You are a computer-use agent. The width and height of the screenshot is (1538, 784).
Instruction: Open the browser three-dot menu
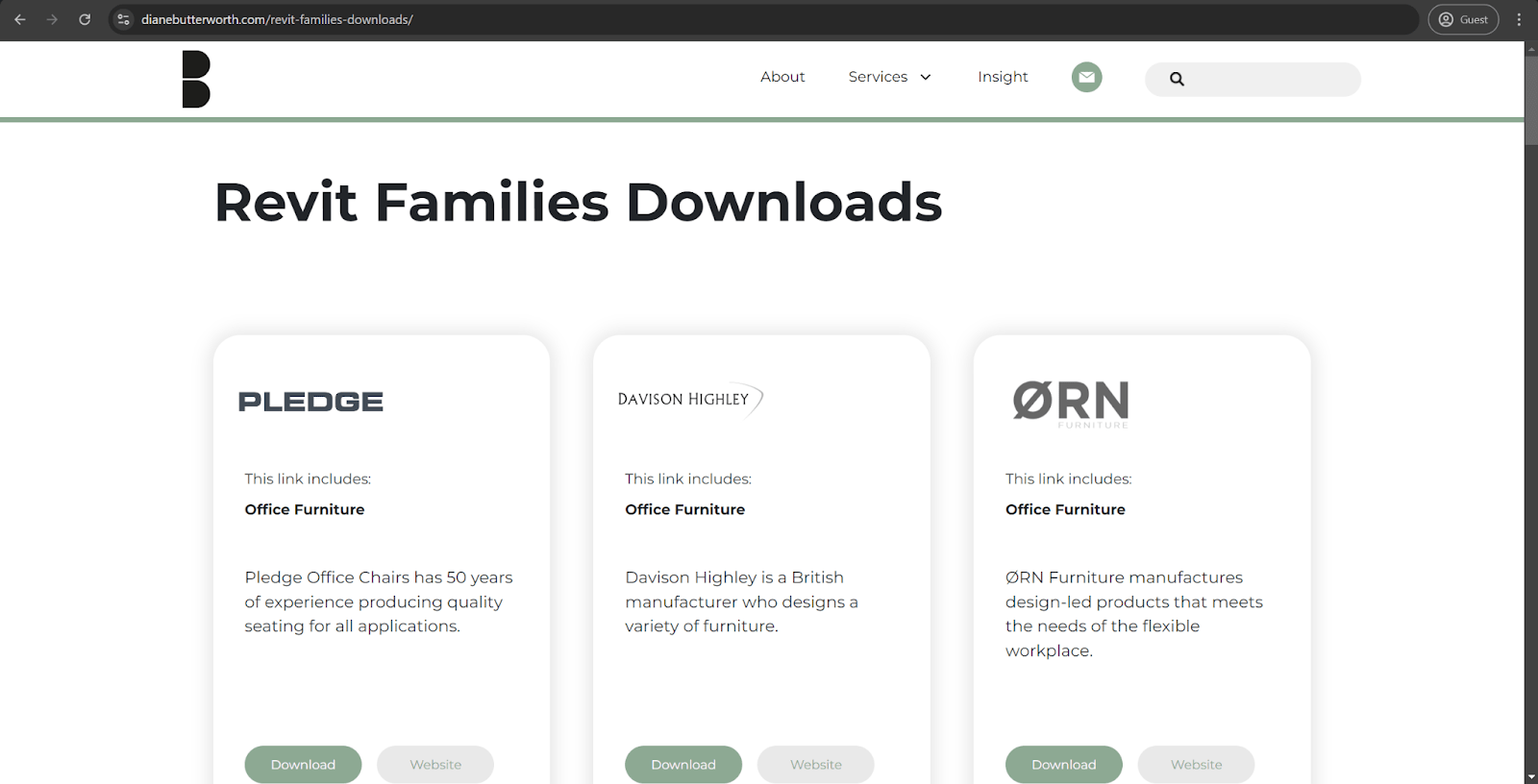1519,19
